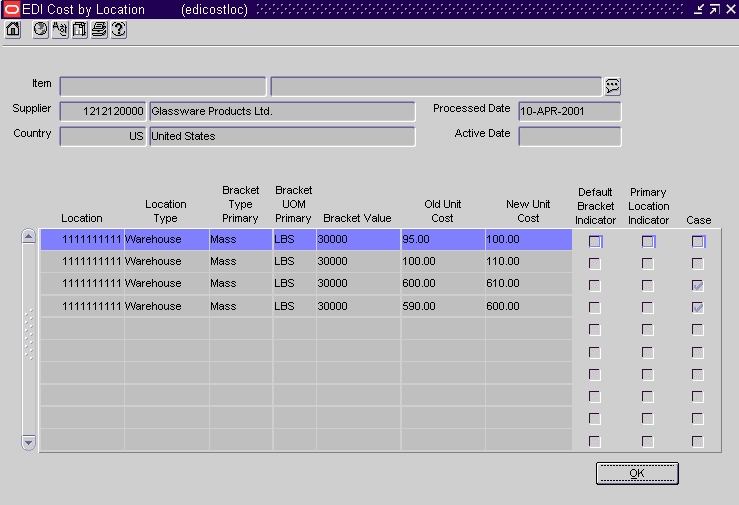Toggle Case checkbox for Old Cost 600.00 row
Screen dimensions: 739x505
pos(698,285)
